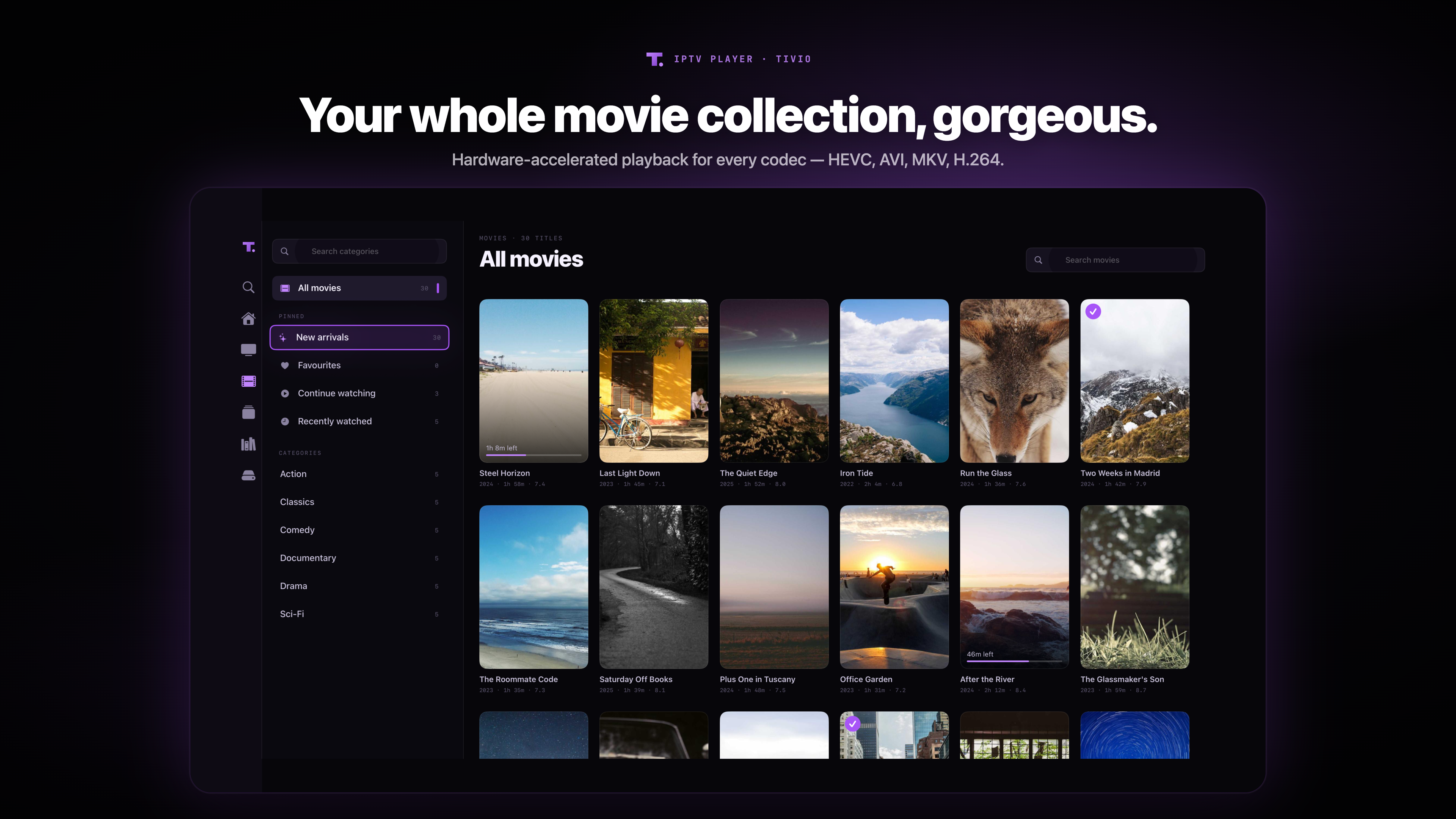Toggle the watched checkmark on the skyscraper poster
This screenshot has width=1456, height=819.
pos(852,723)
